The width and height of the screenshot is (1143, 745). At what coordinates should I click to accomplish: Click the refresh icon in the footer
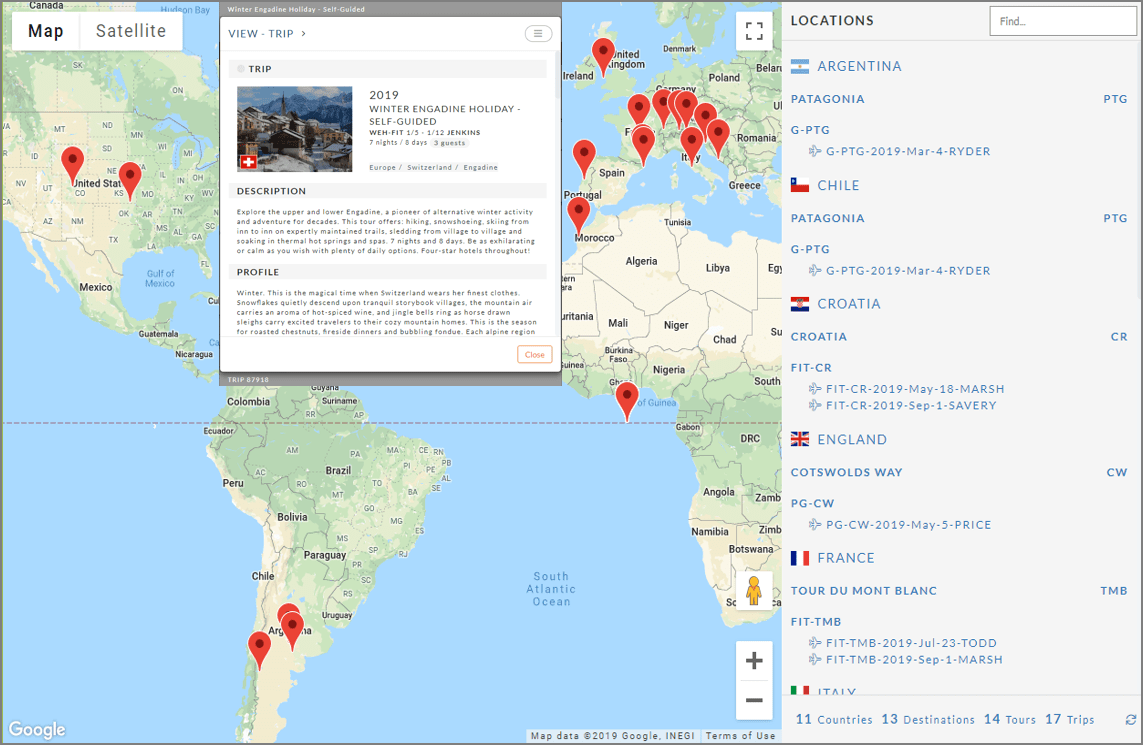click(x=1131, y=720)
